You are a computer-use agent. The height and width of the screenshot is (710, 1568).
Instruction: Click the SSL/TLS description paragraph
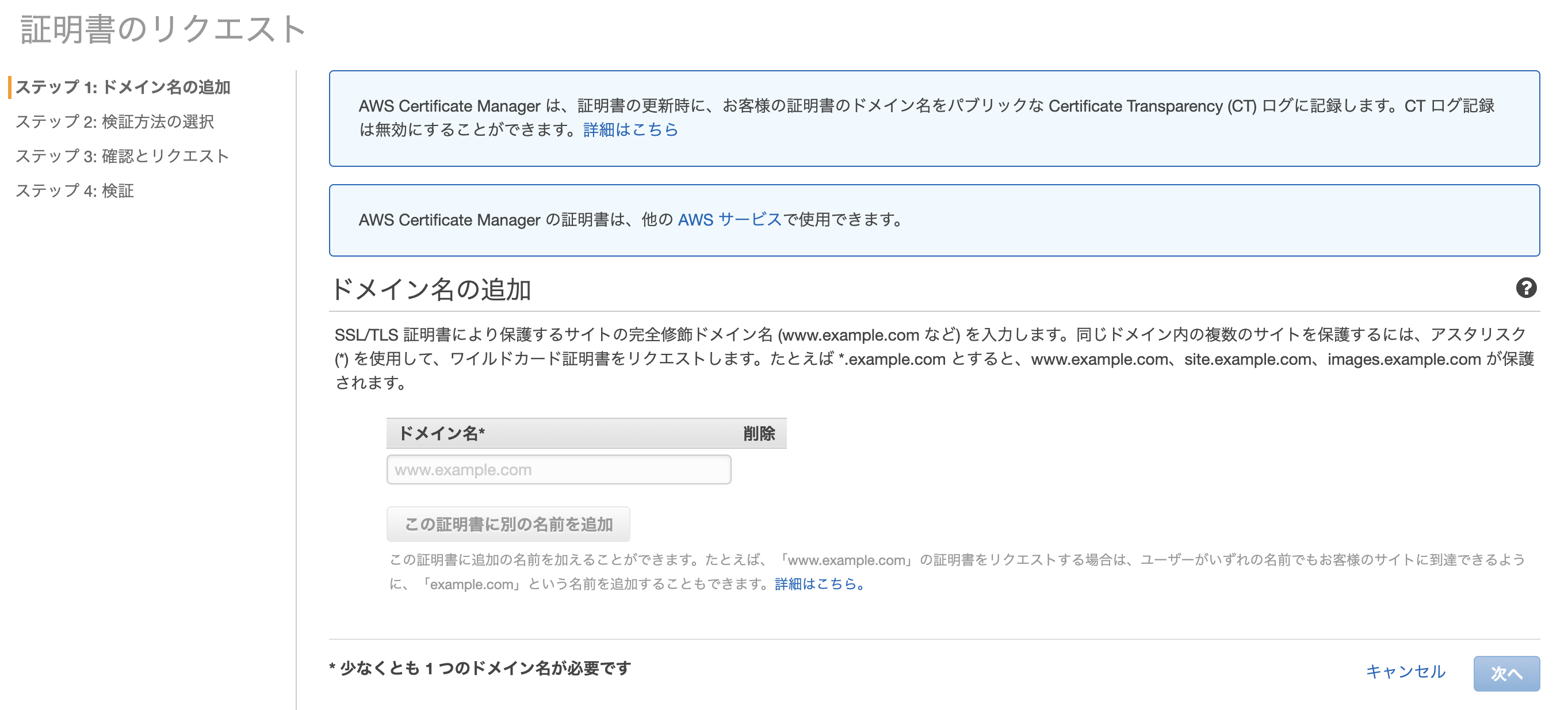pos(934,358)
